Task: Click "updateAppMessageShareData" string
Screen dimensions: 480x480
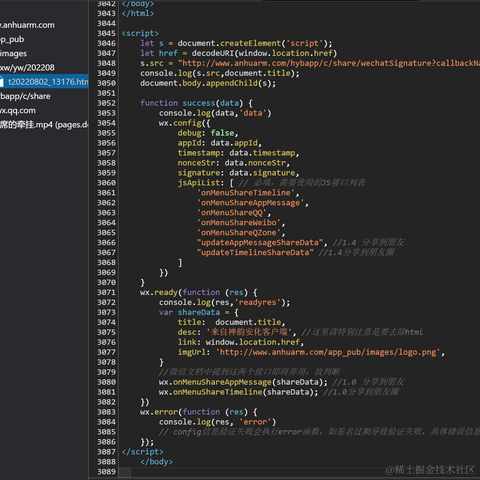Action: pyautogui.click(x=260, y=243)
